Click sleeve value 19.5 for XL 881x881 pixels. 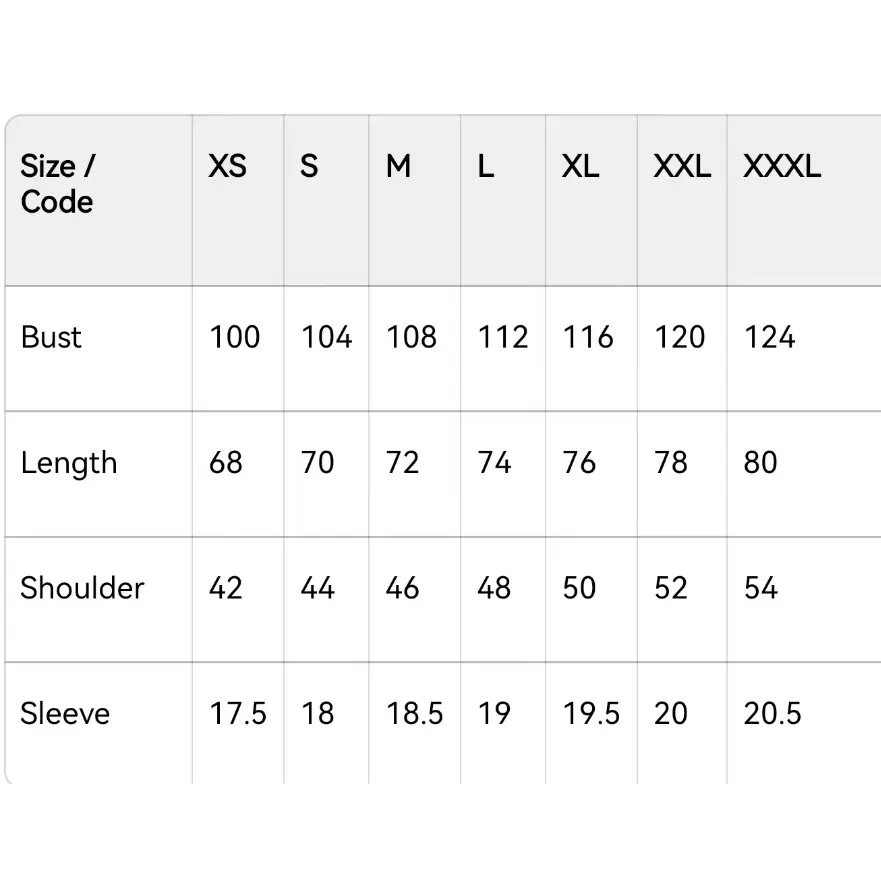591,714
